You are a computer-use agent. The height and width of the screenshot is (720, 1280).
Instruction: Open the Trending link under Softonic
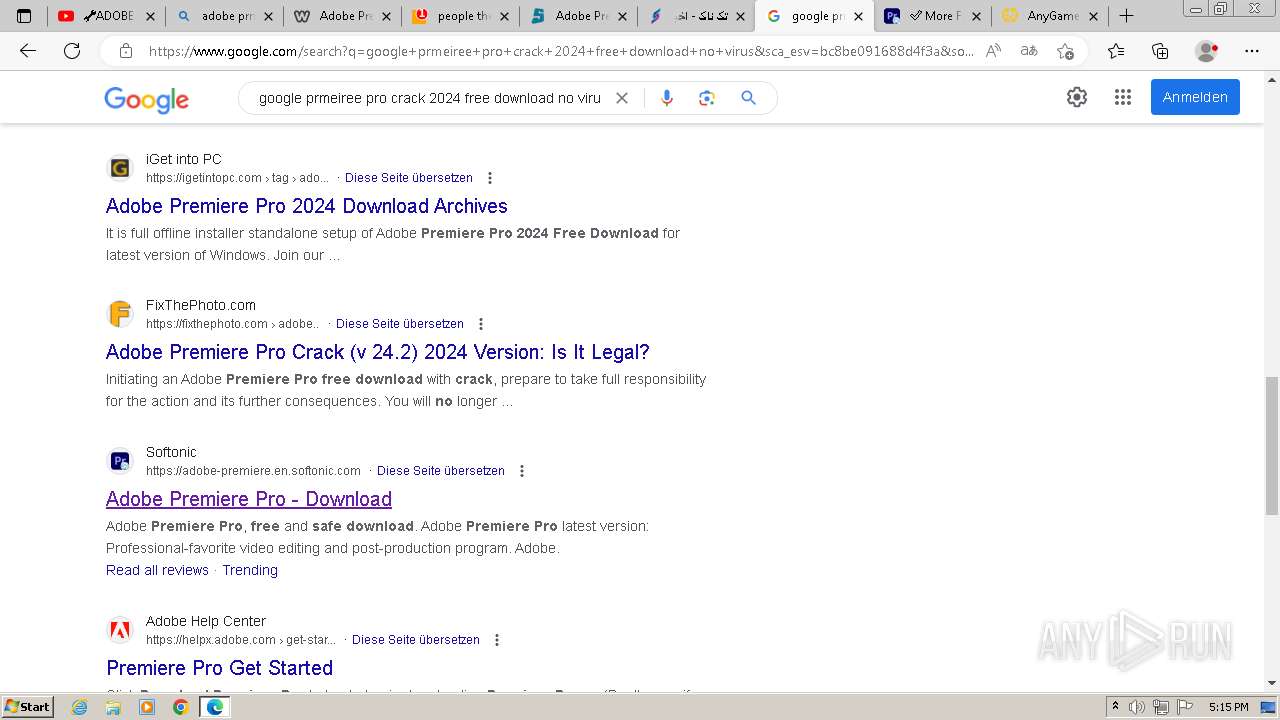click(x=250, y=570)
